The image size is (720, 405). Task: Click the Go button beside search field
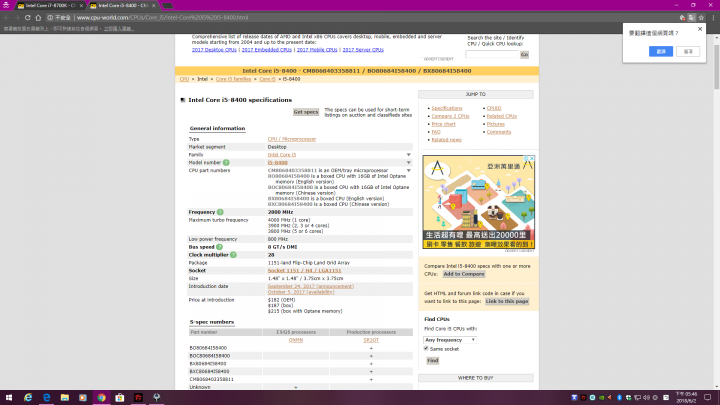(x=524, y=54)
